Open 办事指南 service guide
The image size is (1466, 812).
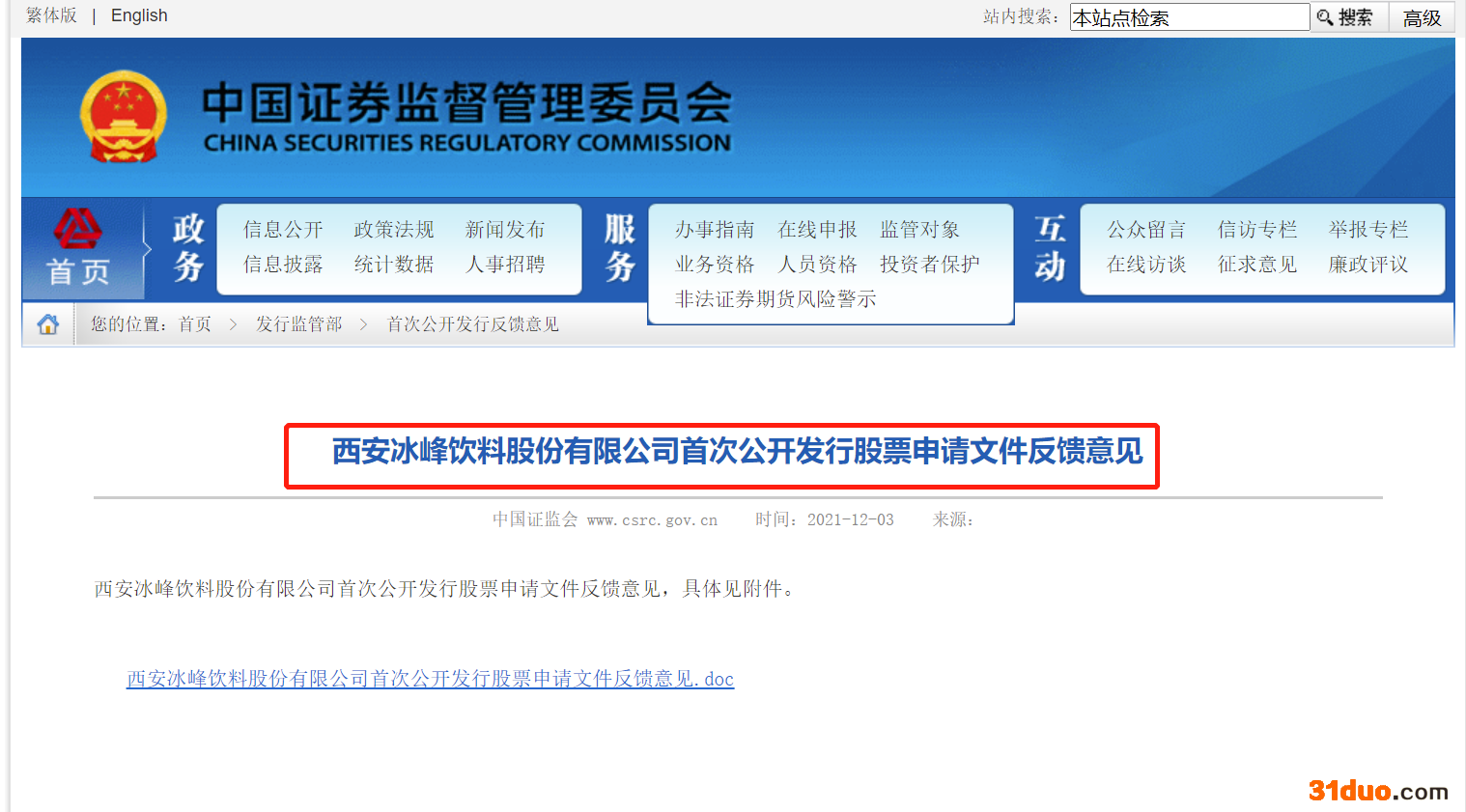pyautogui.click(x=715, y=229)
